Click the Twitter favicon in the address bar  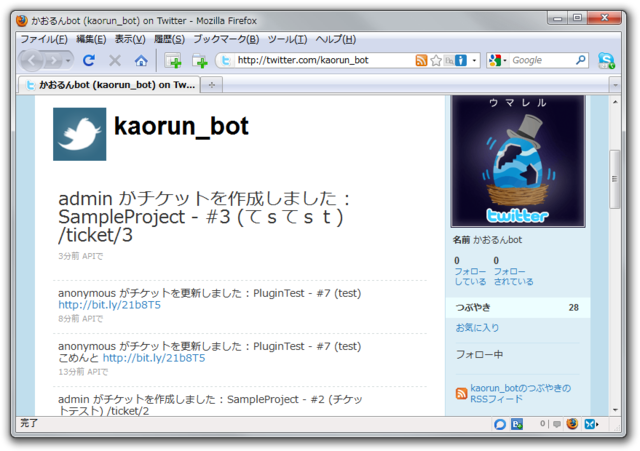225,61
